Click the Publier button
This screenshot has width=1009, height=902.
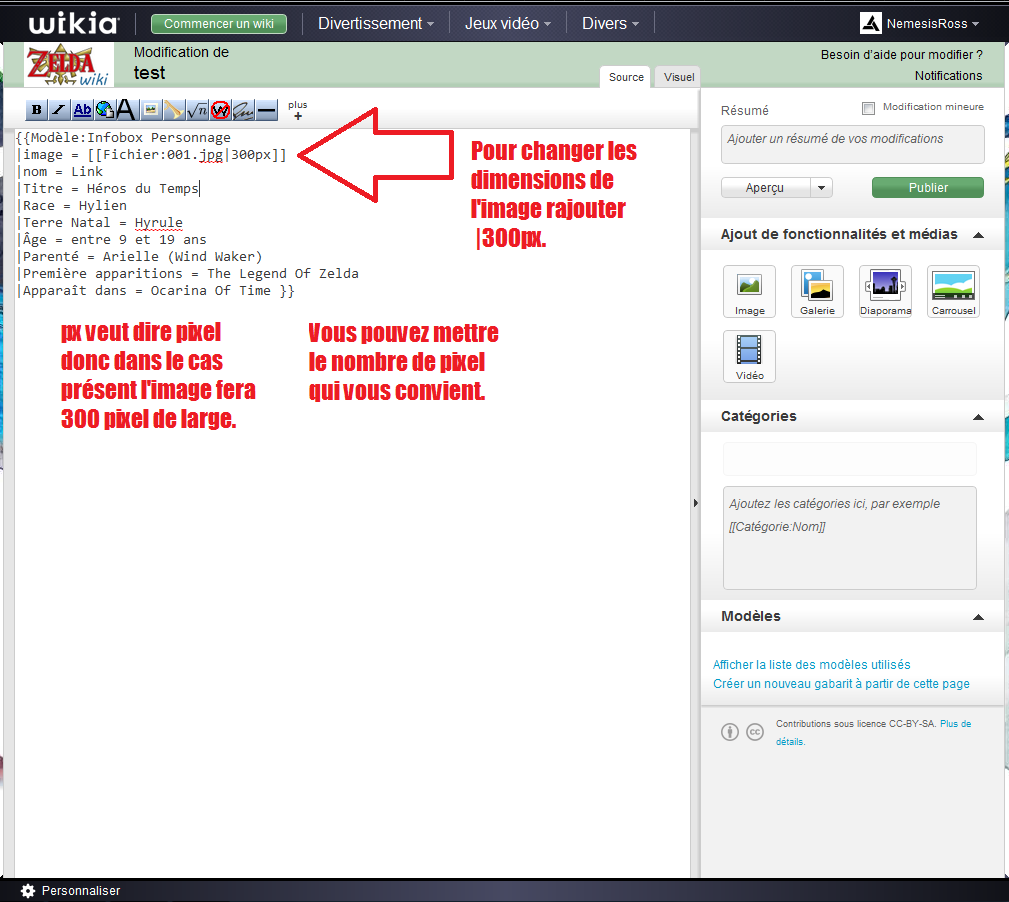[927, 187]
